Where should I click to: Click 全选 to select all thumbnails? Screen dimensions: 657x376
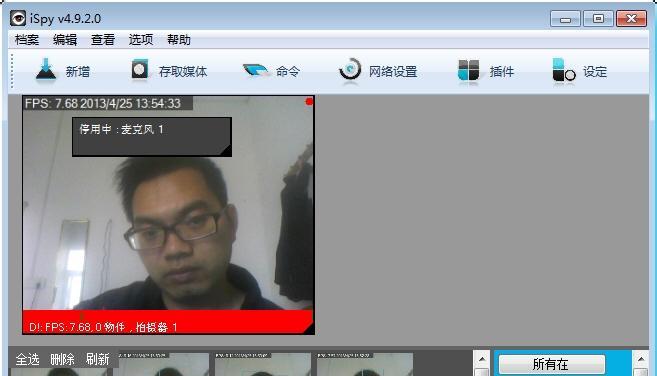coord(27,359)
